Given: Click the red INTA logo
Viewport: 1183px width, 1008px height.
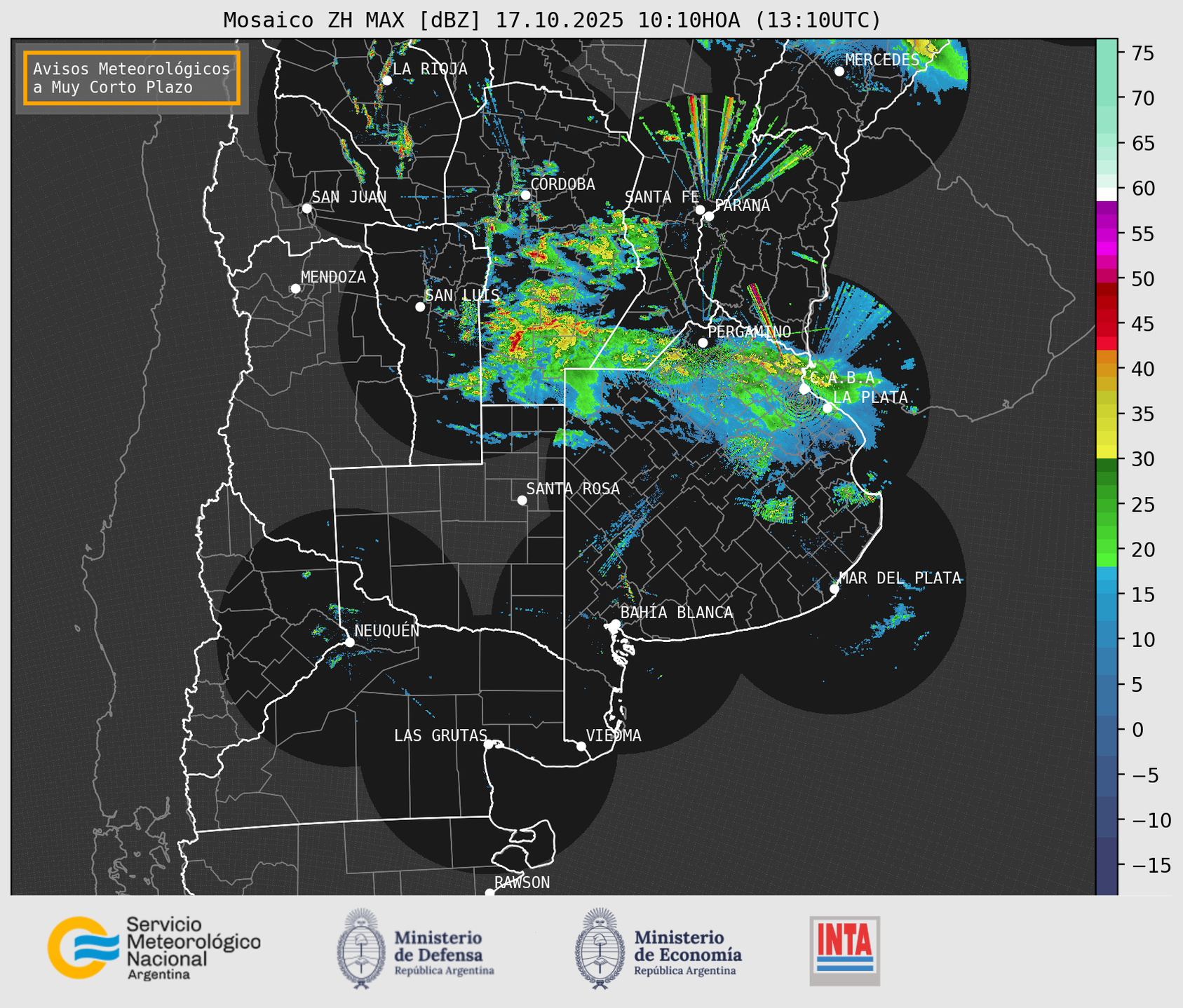Looking at the screenshot, I should (844, 950).
